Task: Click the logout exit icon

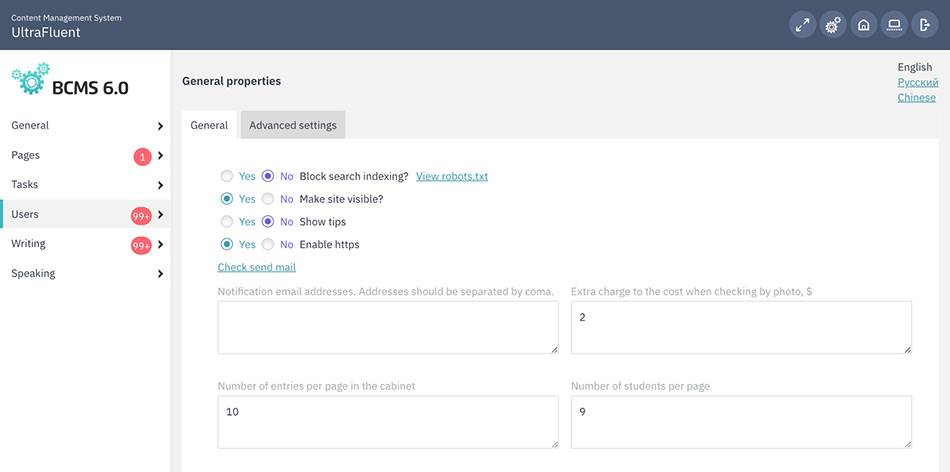Action: pyautogui.click(x=925, y=25)
